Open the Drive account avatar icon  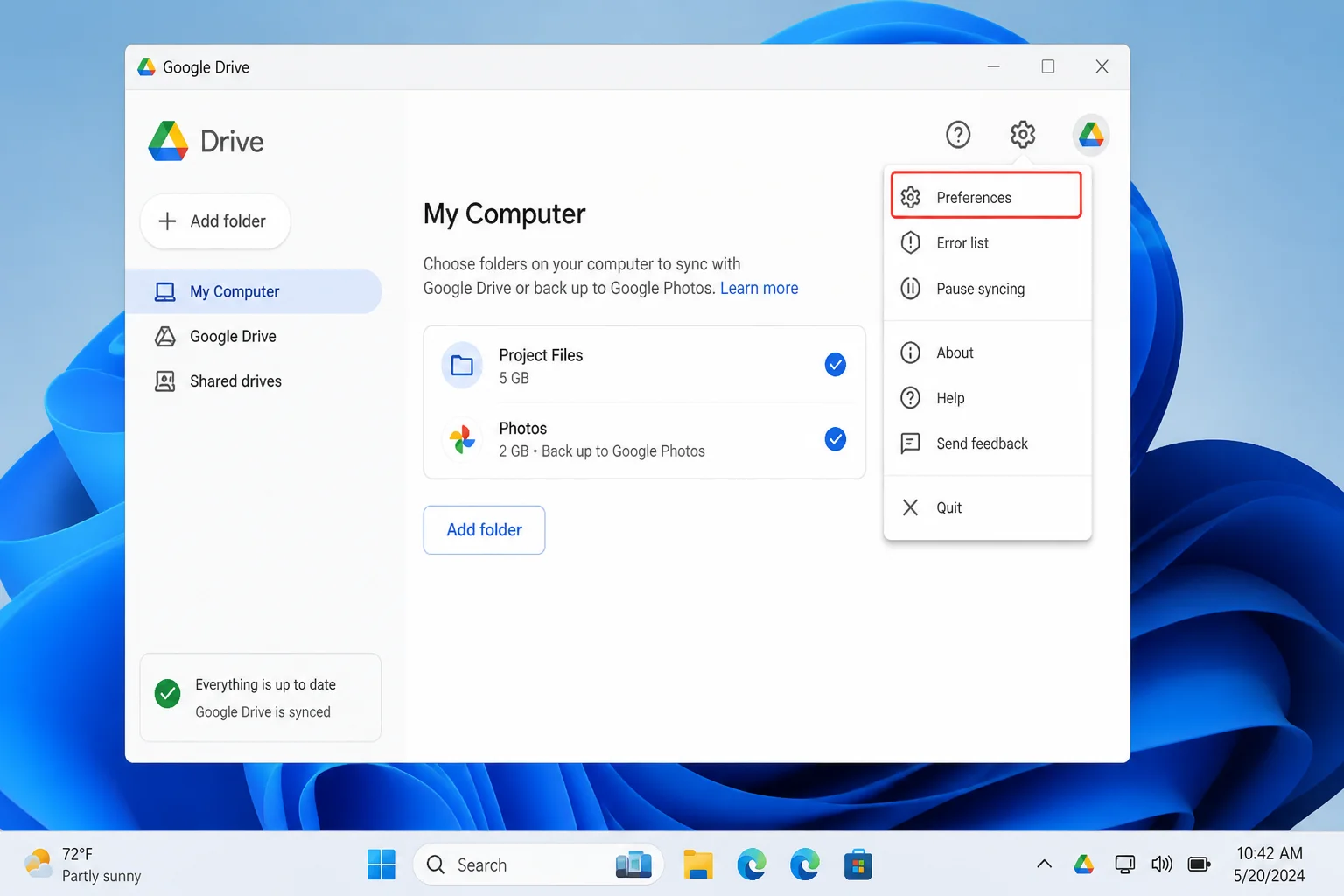1091,135
